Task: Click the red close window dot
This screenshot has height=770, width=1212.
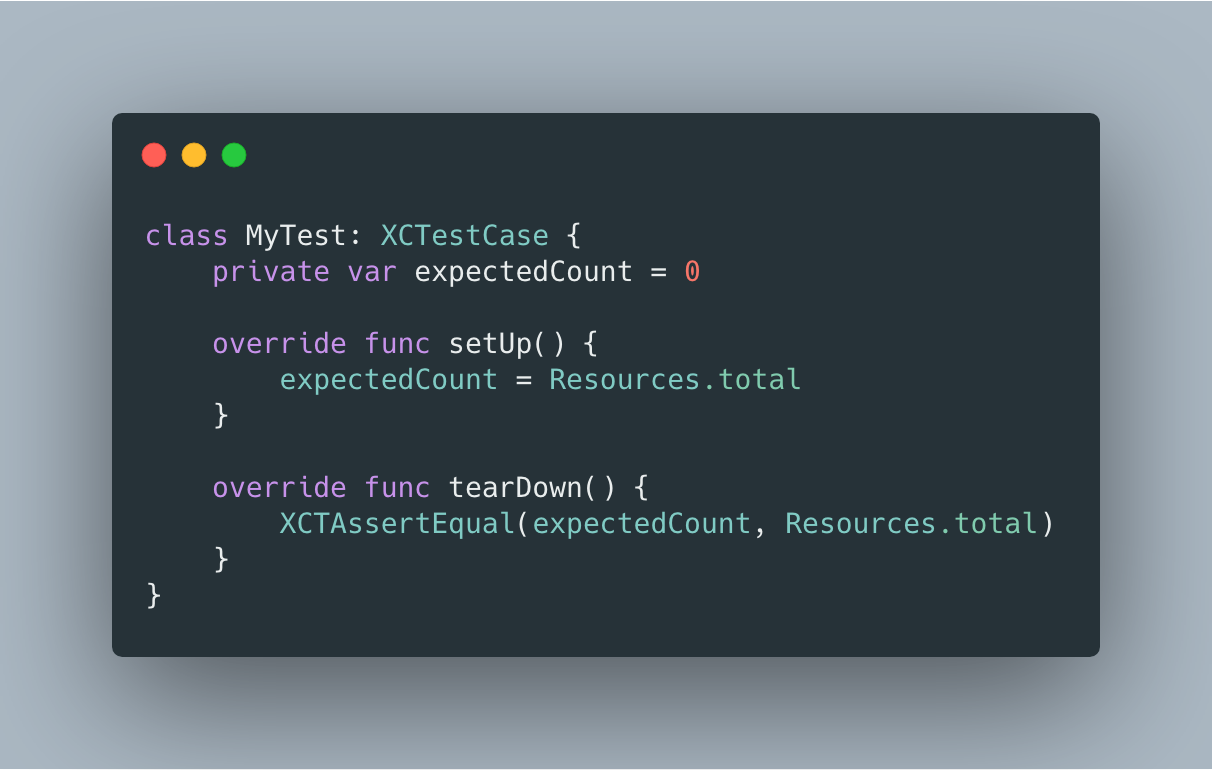Action: [x=154, y=155]
